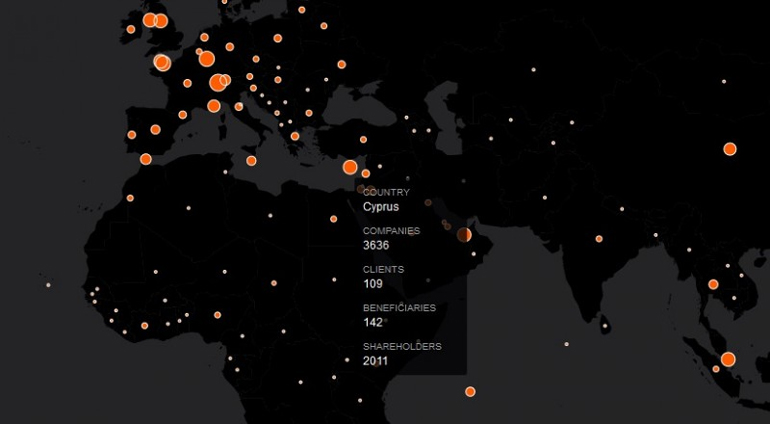Select the Monaco bubble on the Mediterranean coast

coord(214,106)
